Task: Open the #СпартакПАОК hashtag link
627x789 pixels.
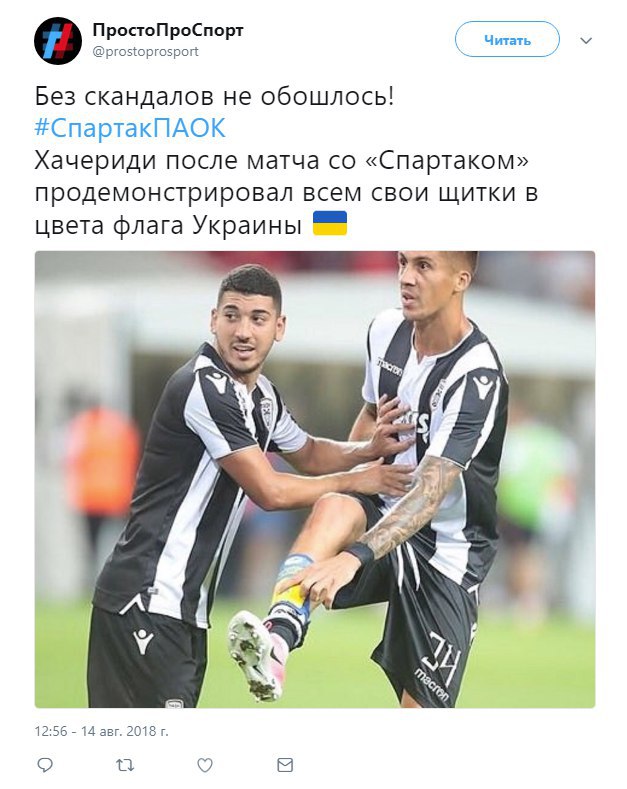Action: pos(130,128)
